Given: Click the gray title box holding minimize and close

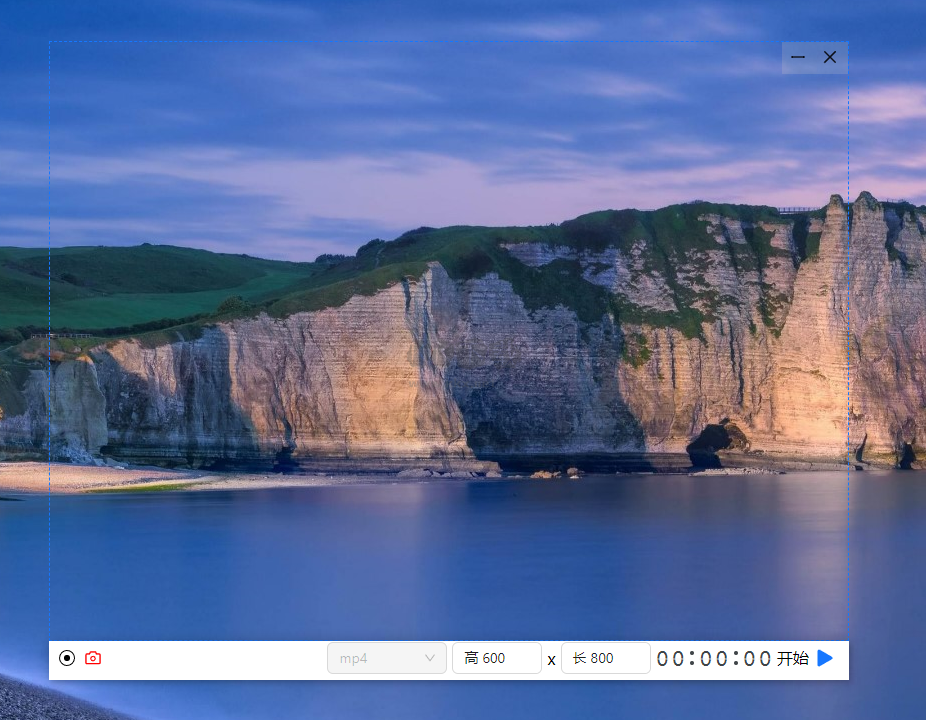Looking at the screenshot, I should 815,57.
